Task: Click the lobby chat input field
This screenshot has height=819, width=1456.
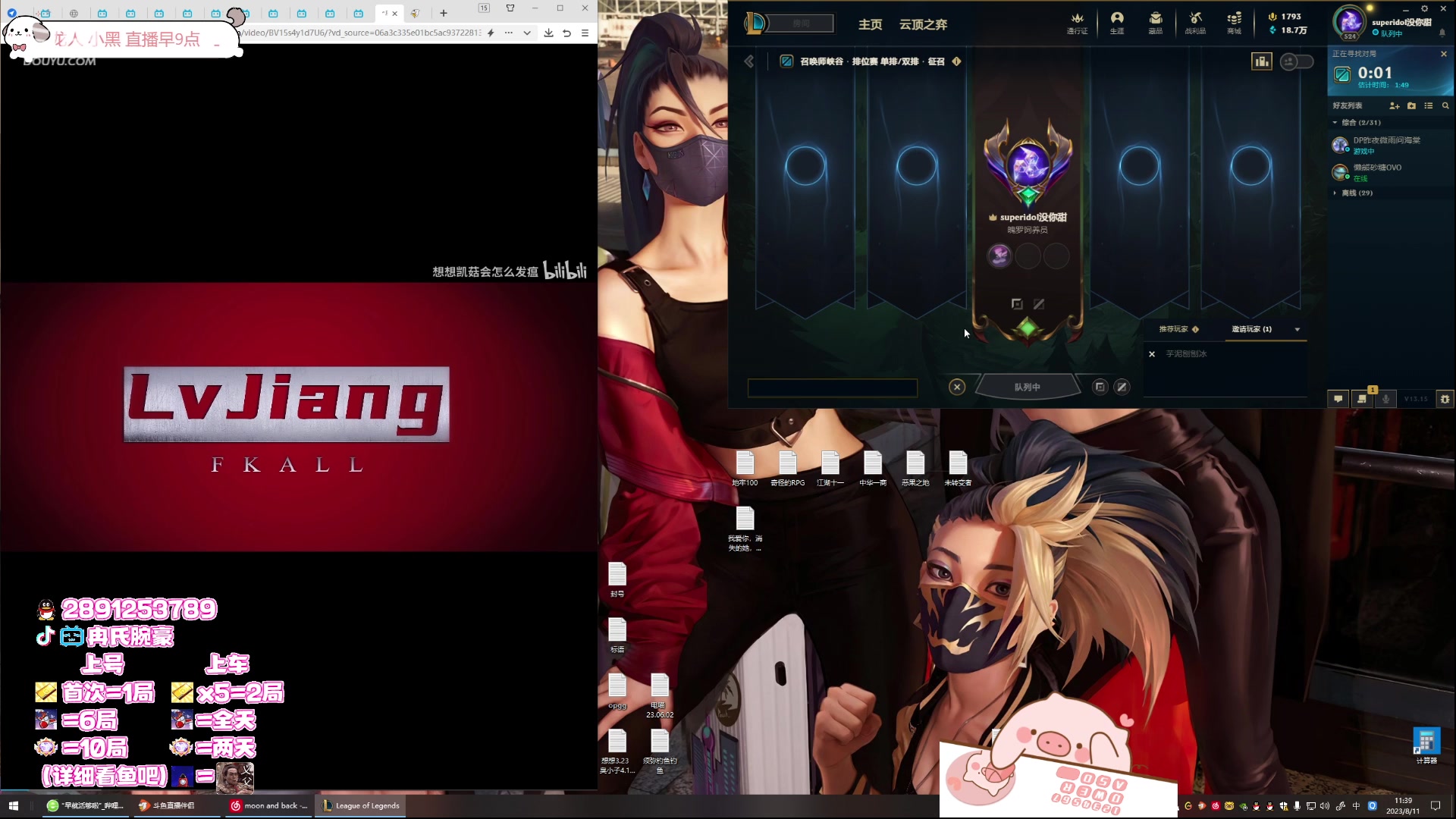Action: click(x=833, y=388)
